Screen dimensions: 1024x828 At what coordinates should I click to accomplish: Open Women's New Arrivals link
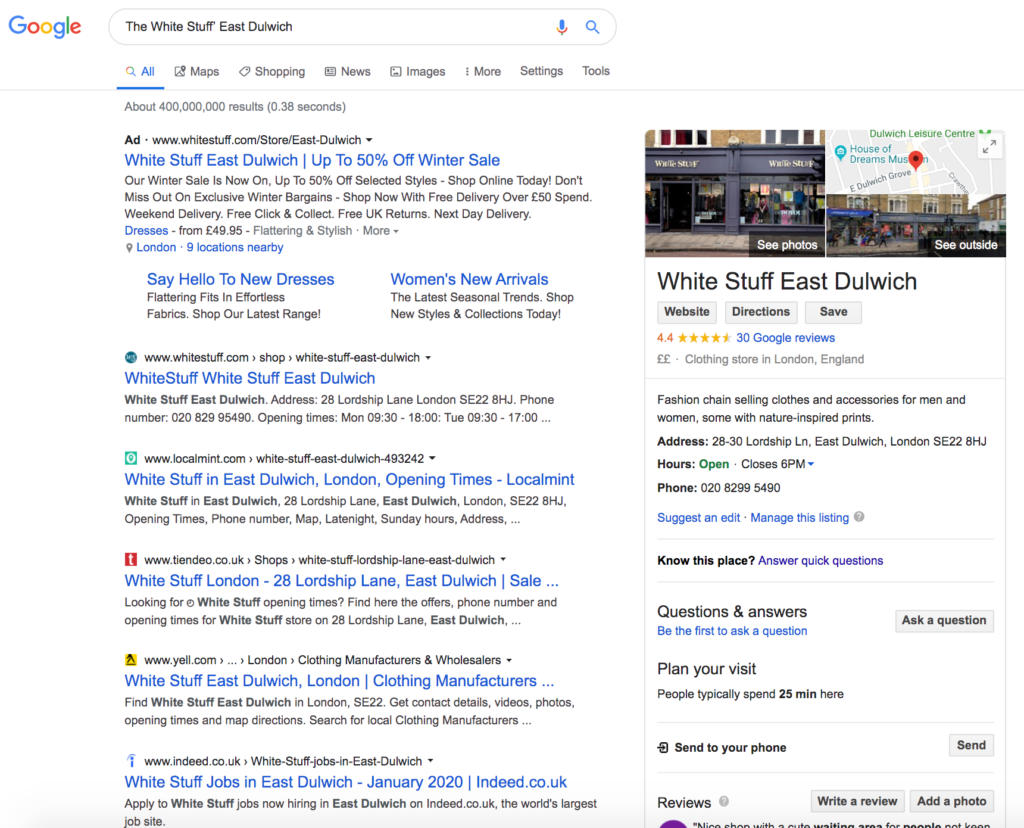coord(469,279)
